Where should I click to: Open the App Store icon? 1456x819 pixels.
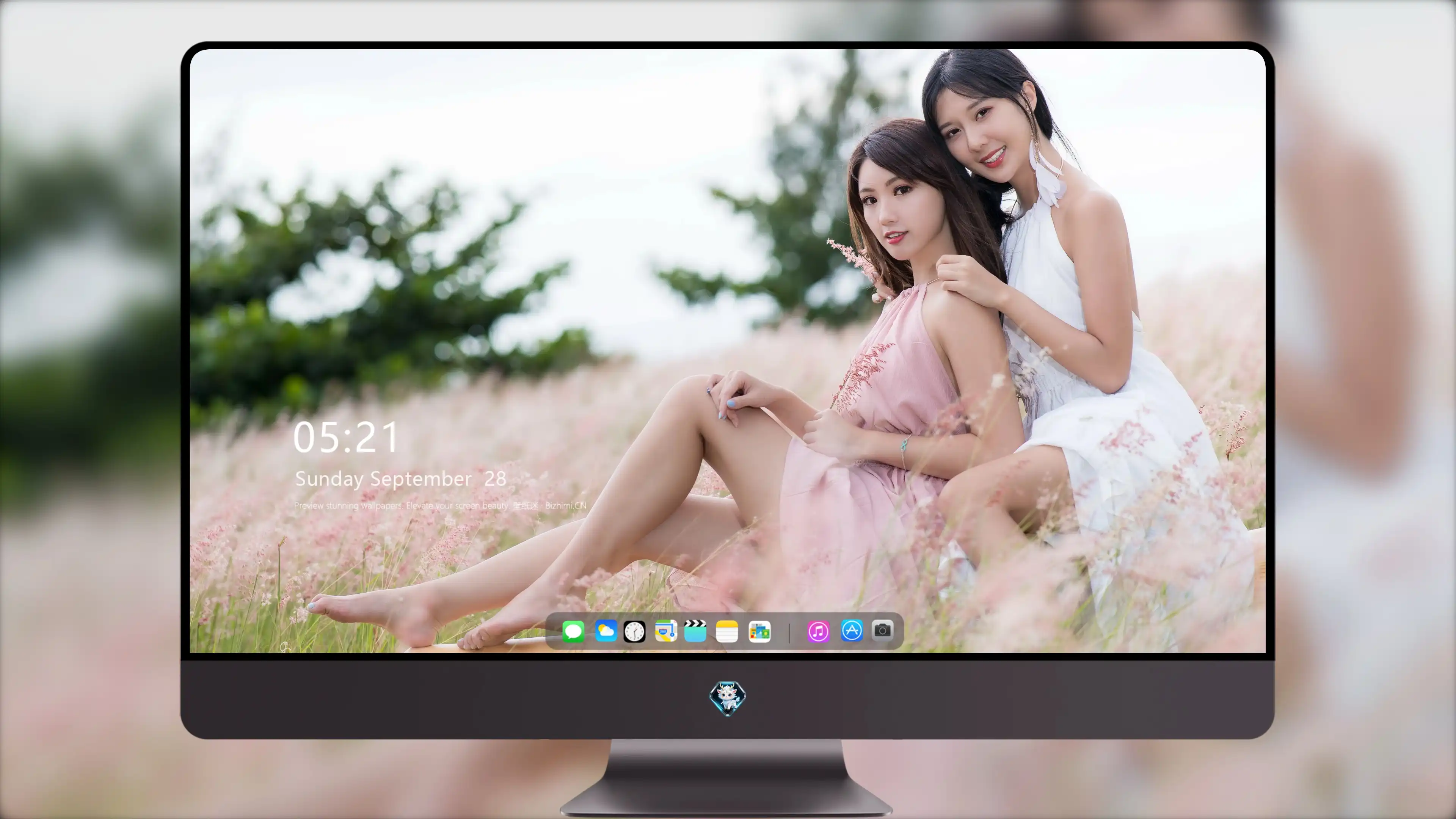point(852,631)
